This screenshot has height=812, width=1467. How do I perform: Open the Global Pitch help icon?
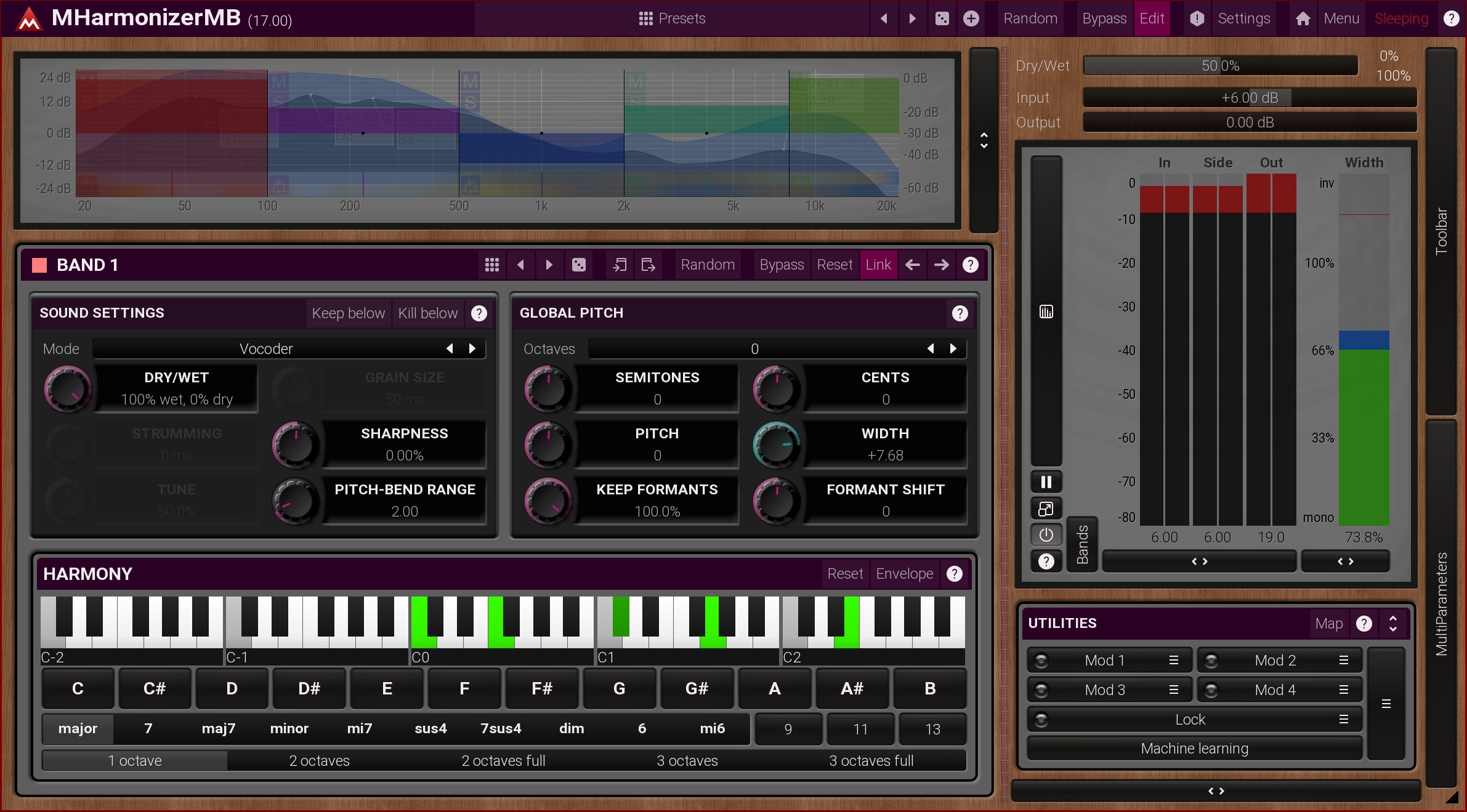coord(959,313)
